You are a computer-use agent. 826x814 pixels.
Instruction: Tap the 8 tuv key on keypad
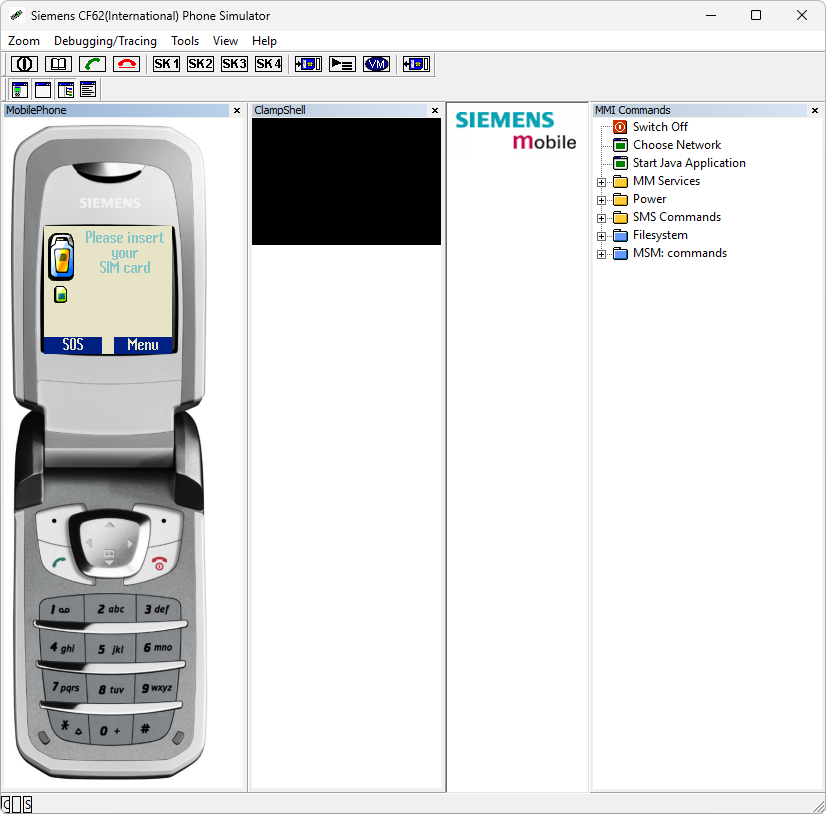click(111, 689)
